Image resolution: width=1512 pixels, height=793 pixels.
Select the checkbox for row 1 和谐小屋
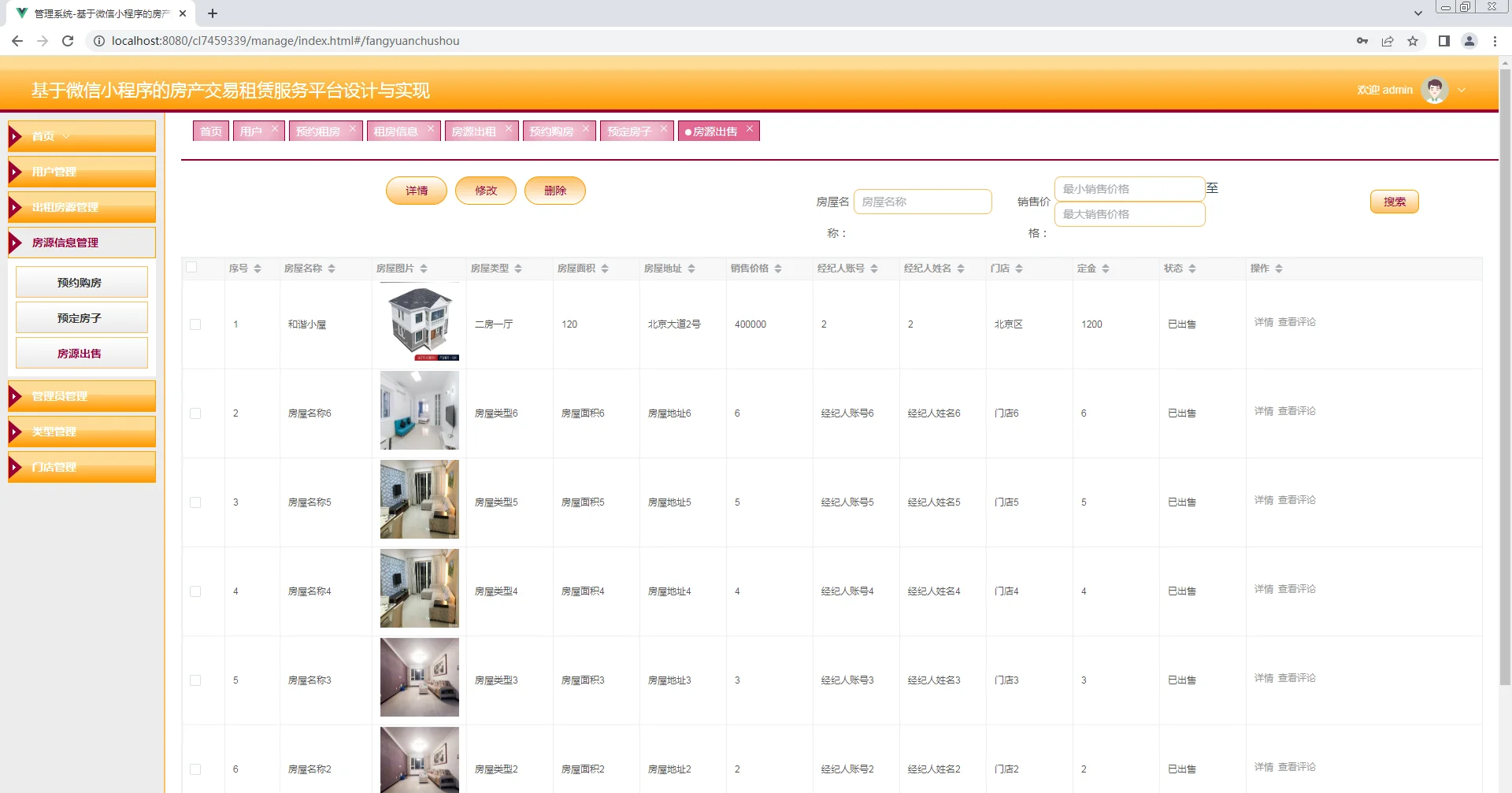196,324
